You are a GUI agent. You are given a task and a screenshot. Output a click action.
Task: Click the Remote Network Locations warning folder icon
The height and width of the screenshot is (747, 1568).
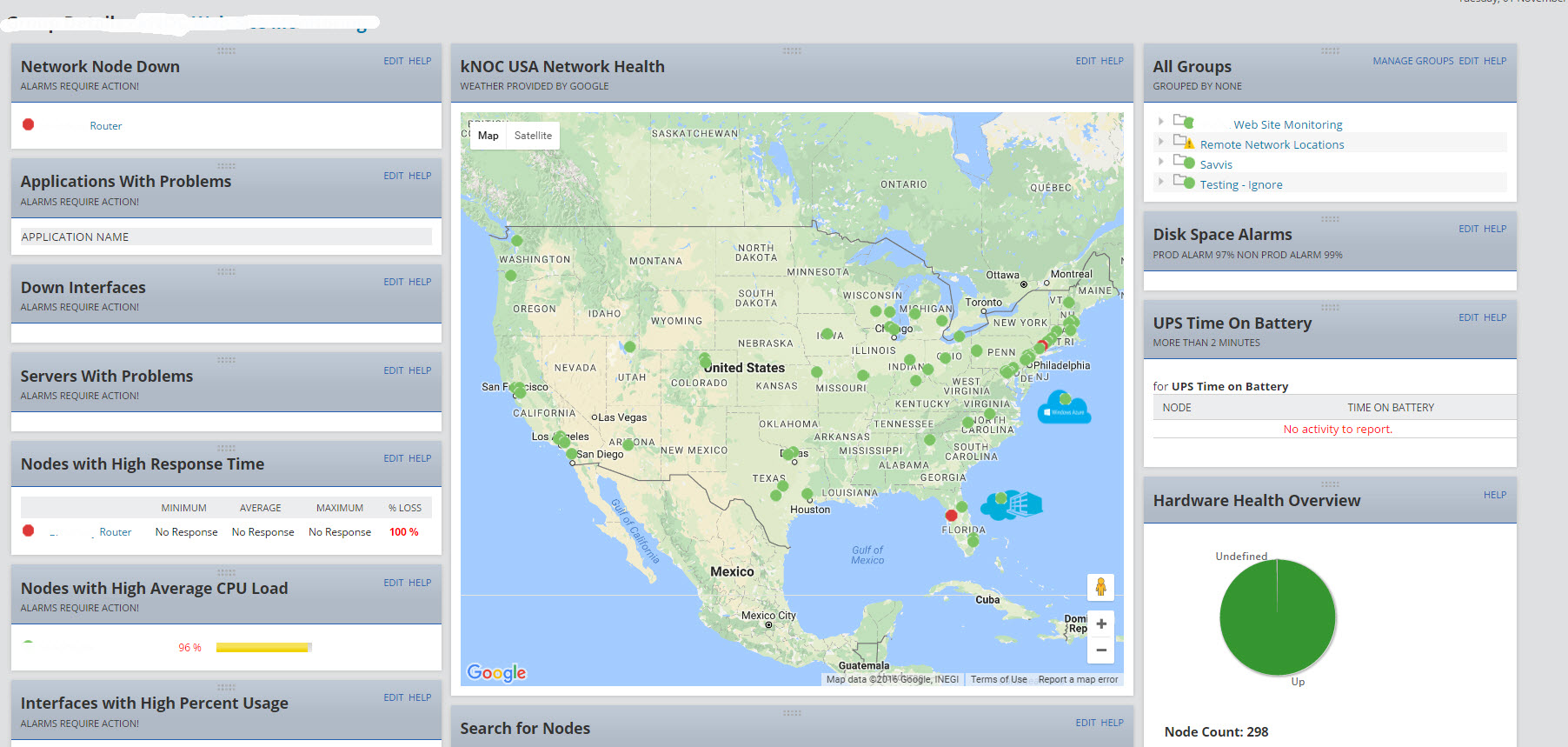point(1183,141)
